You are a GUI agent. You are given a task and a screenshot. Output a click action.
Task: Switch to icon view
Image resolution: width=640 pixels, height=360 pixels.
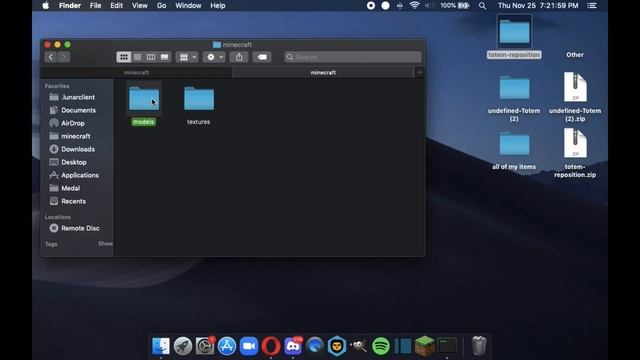(124, 57)
